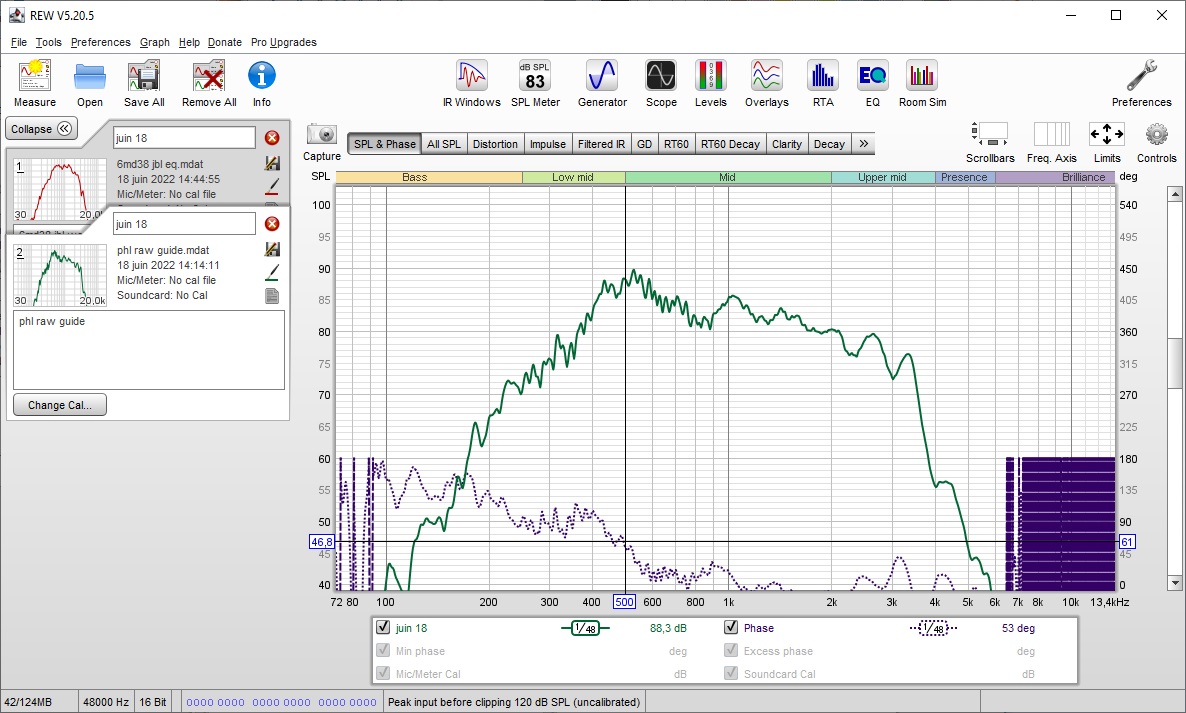Show more graph tabs with chevron
Screen dimensions: 1186x713
pos(863,144)
